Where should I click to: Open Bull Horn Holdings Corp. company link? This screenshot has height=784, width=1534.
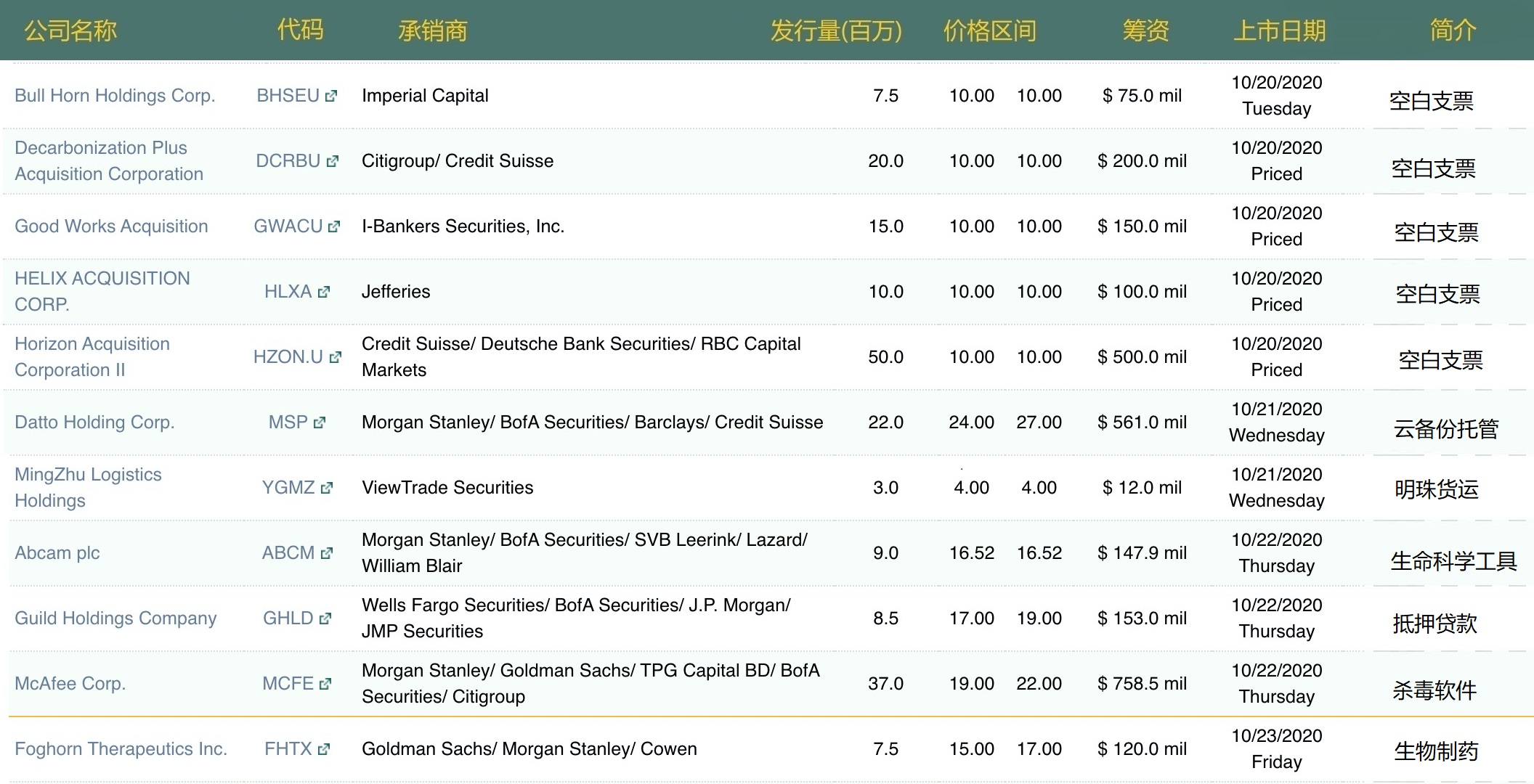click(115, 96)
